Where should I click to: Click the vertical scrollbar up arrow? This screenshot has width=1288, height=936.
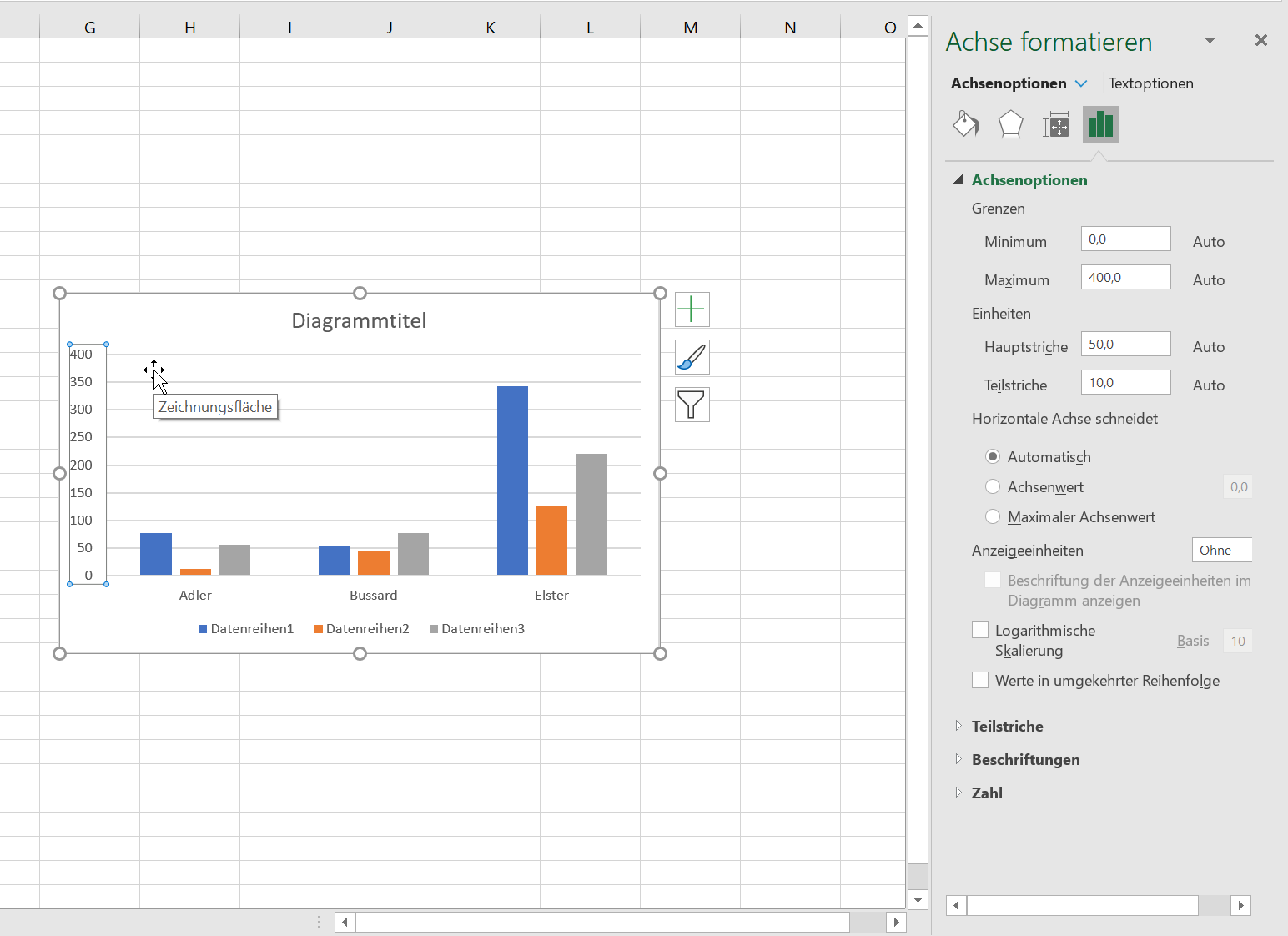coord(918,26)
